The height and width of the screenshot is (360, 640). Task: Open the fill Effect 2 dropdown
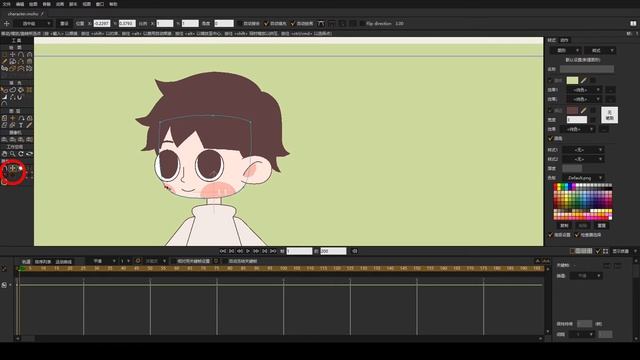click(584, 99)
